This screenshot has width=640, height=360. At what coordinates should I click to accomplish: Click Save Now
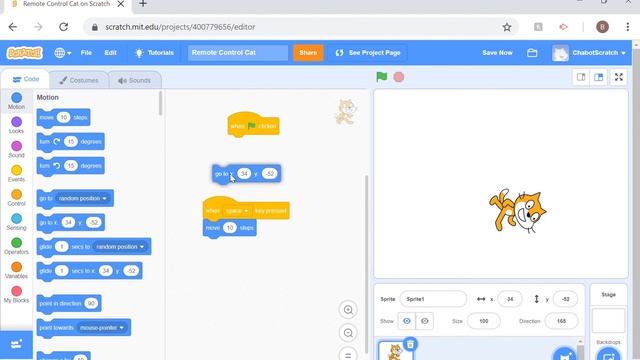497,53
